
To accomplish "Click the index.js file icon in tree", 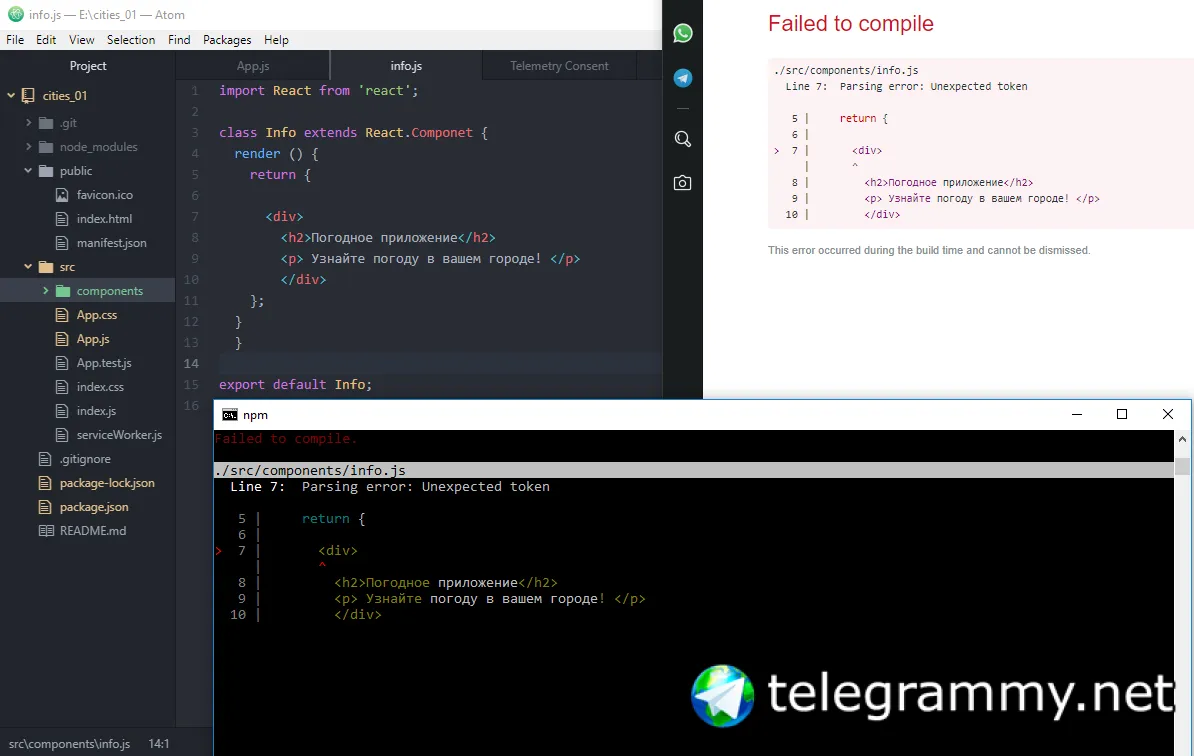I will 62,410.
